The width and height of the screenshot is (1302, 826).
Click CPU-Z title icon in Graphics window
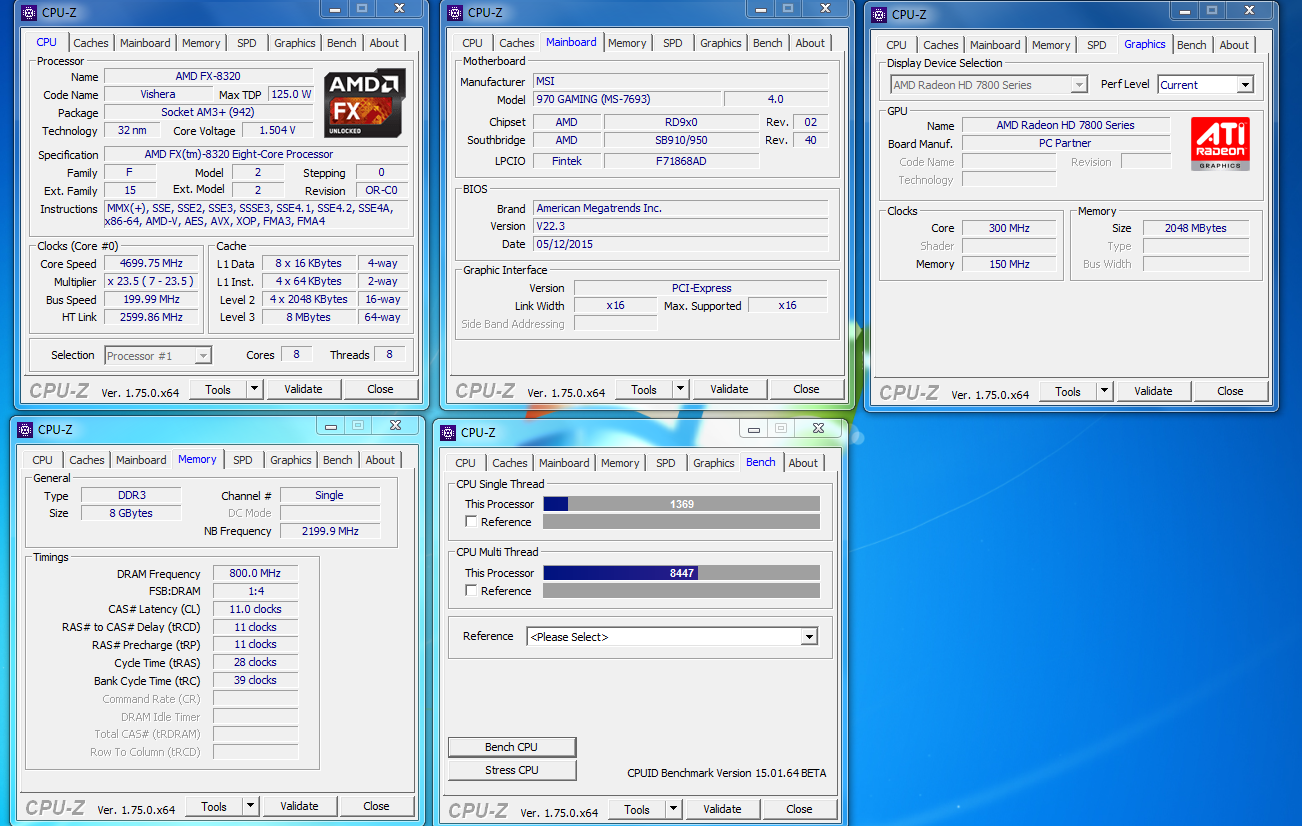(880, 14)
